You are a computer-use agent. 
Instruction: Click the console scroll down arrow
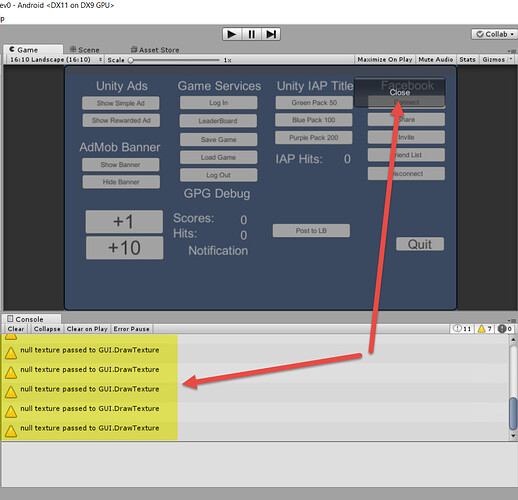[x=513, y=435]
